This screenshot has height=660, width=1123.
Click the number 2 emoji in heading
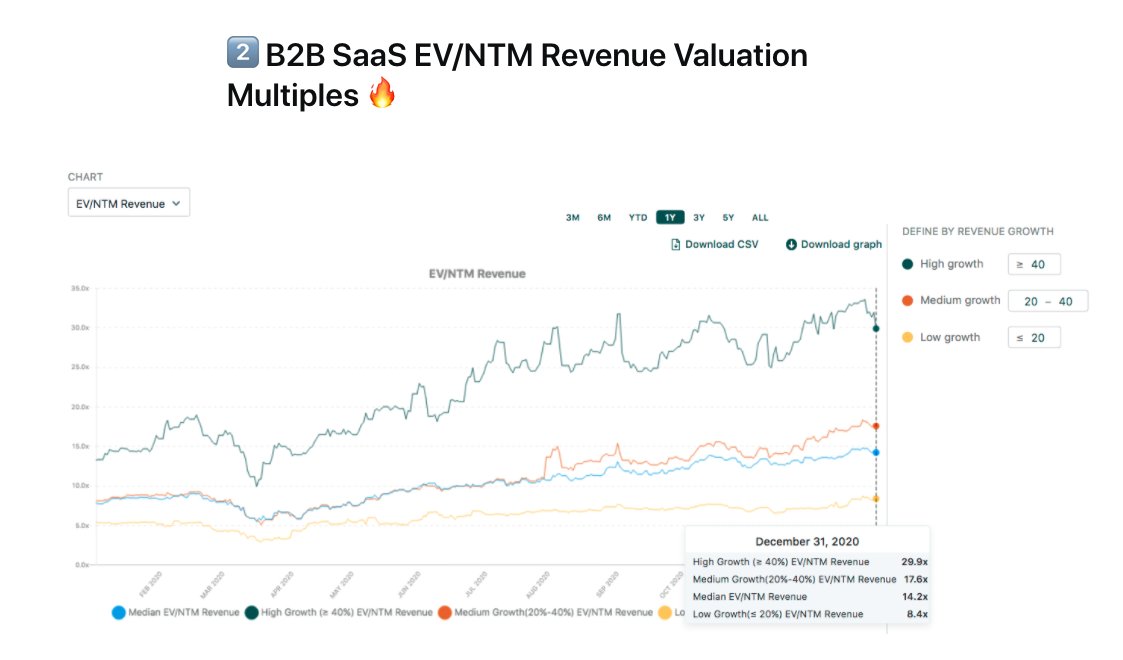[x=243, y=52]
